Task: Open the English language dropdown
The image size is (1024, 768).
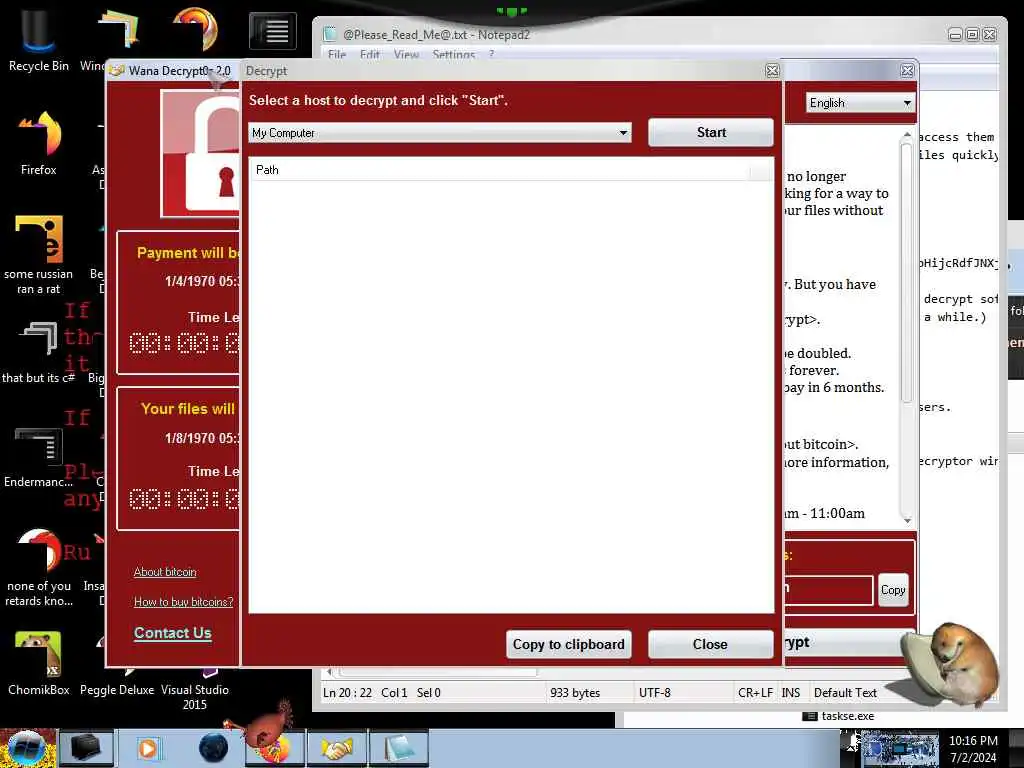Action: coord(860,103)
